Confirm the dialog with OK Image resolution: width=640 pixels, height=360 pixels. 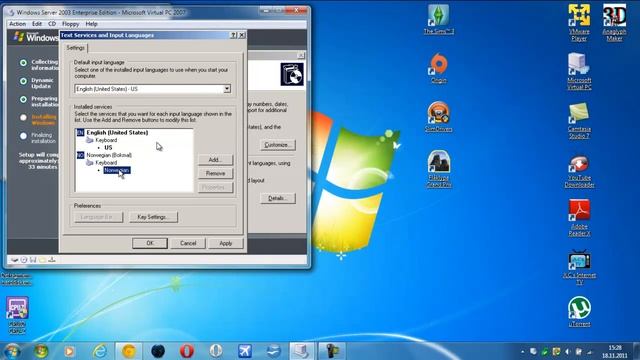(x=150, y=243)
